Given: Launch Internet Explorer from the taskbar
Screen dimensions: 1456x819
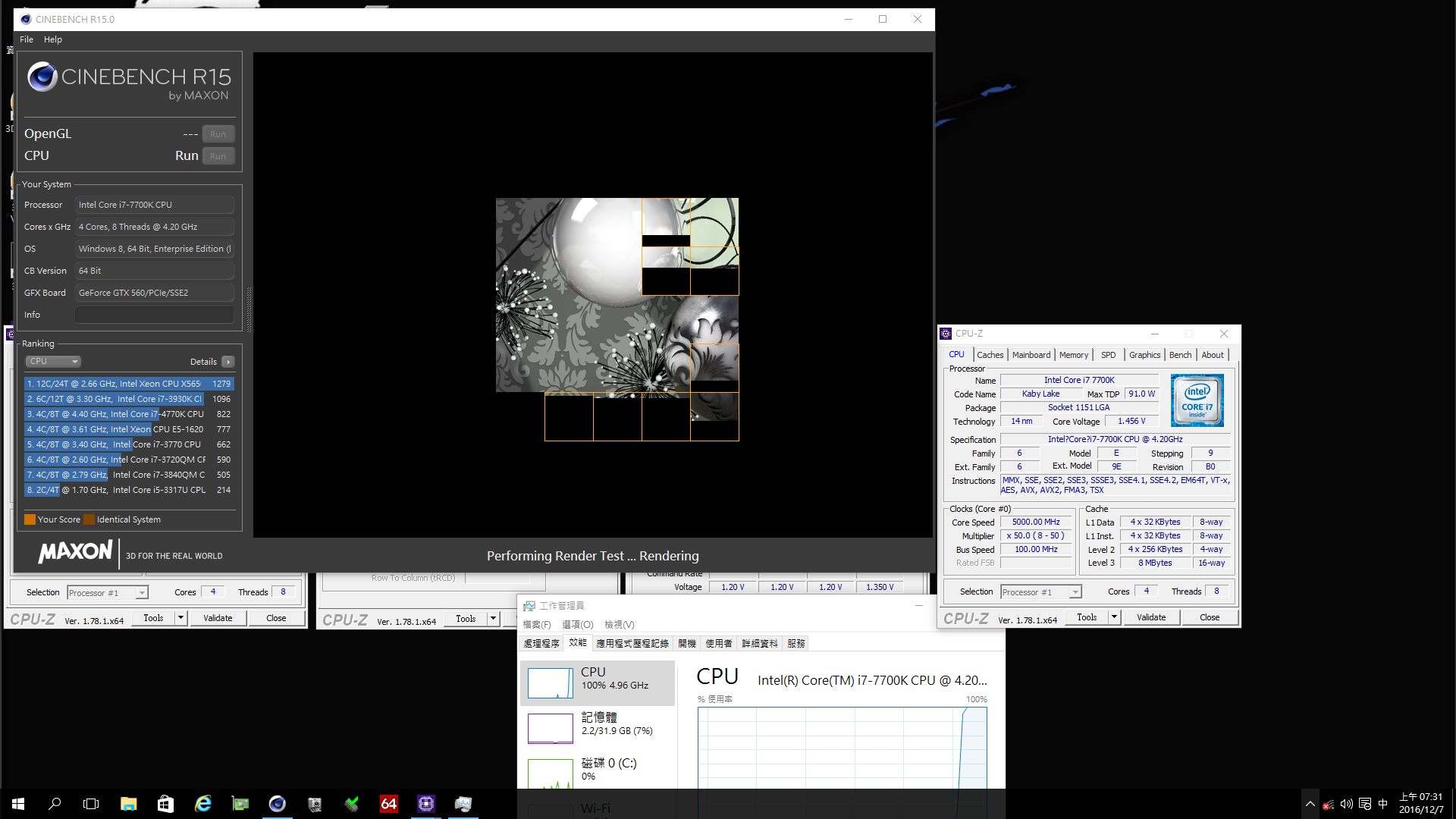Looking at the screenshot, I should click(202, 804).
